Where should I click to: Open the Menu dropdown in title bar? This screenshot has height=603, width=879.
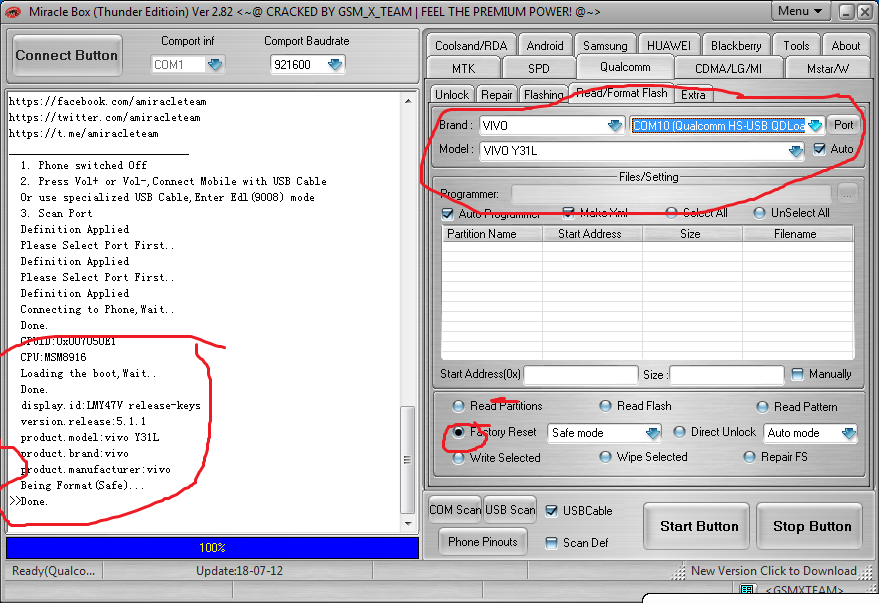pyautogui.click(x=800, y=11)
